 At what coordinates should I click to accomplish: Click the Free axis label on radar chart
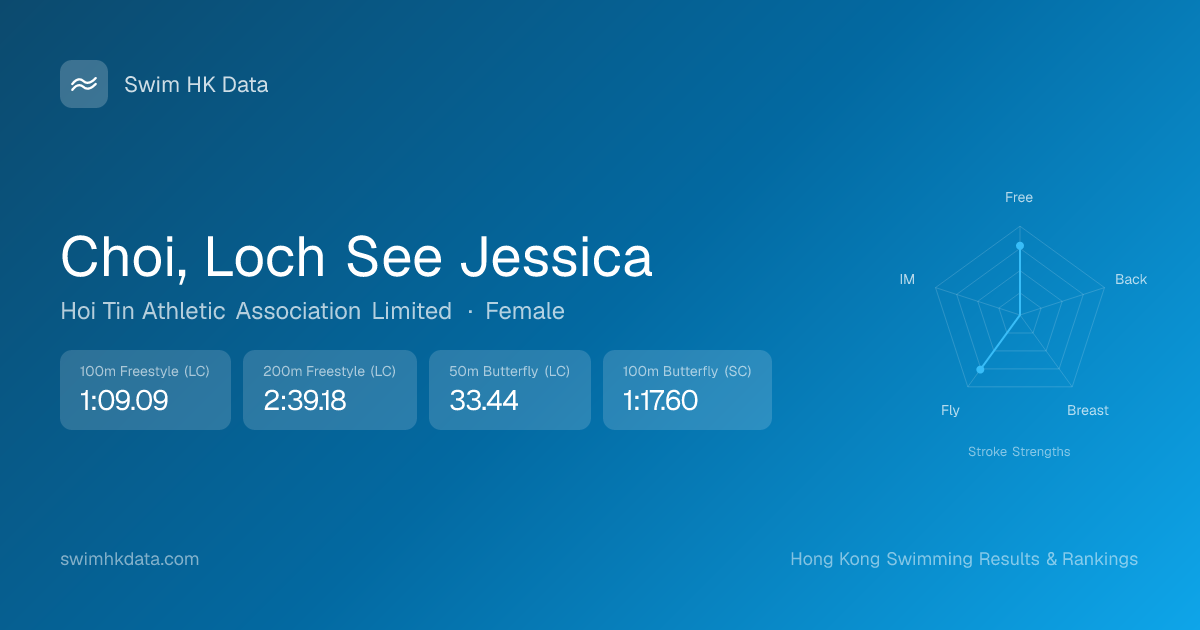tap(1019, 197)
